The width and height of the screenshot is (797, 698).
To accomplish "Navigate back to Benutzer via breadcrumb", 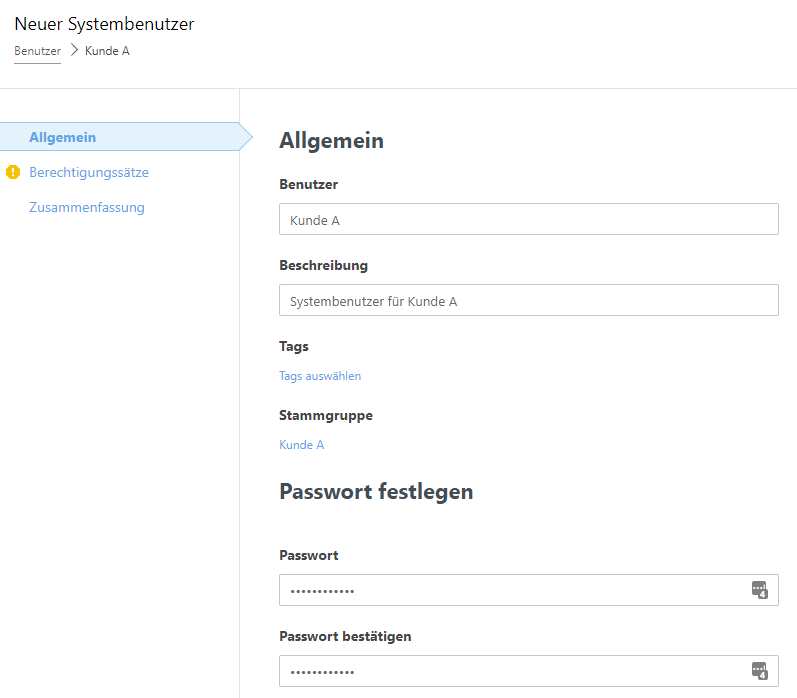I will tap(37, 51).
